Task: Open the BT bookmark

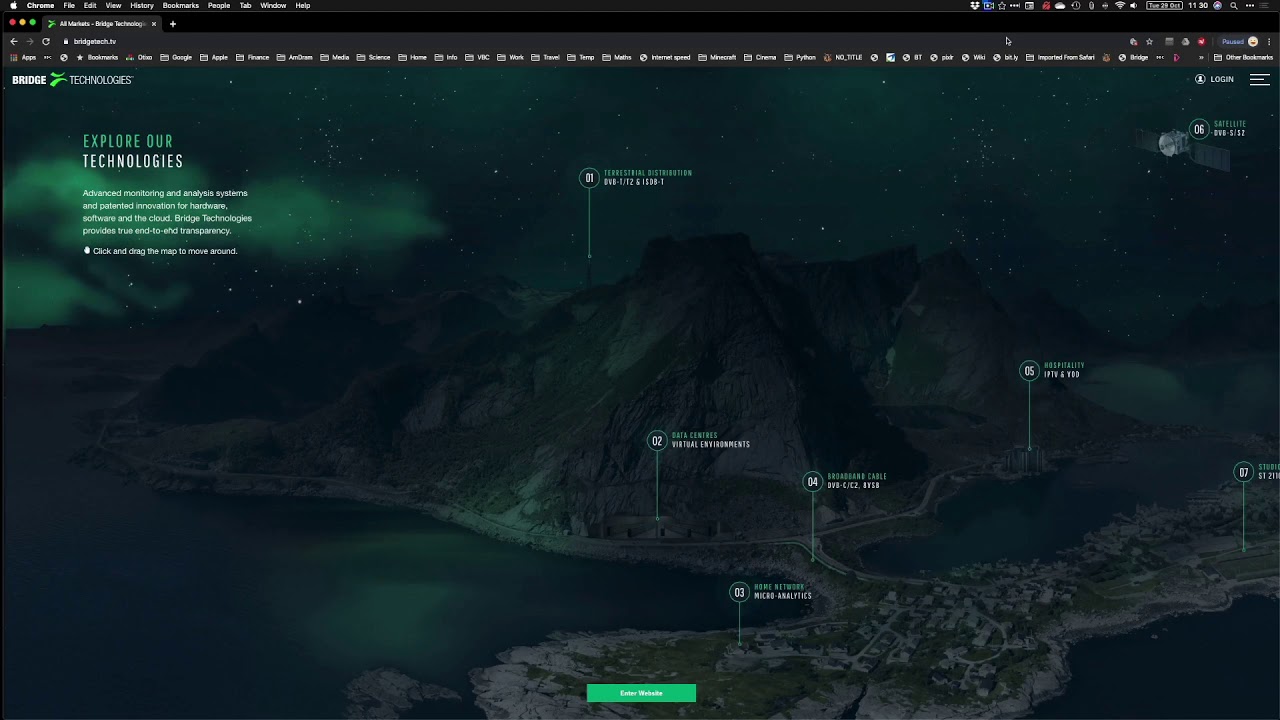Action: click(x=912, y=57)
